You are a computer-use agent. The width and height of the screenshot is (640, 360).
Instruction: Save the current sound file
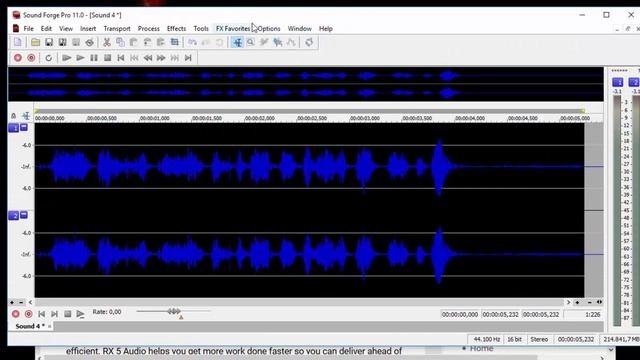tap(49, 42)
